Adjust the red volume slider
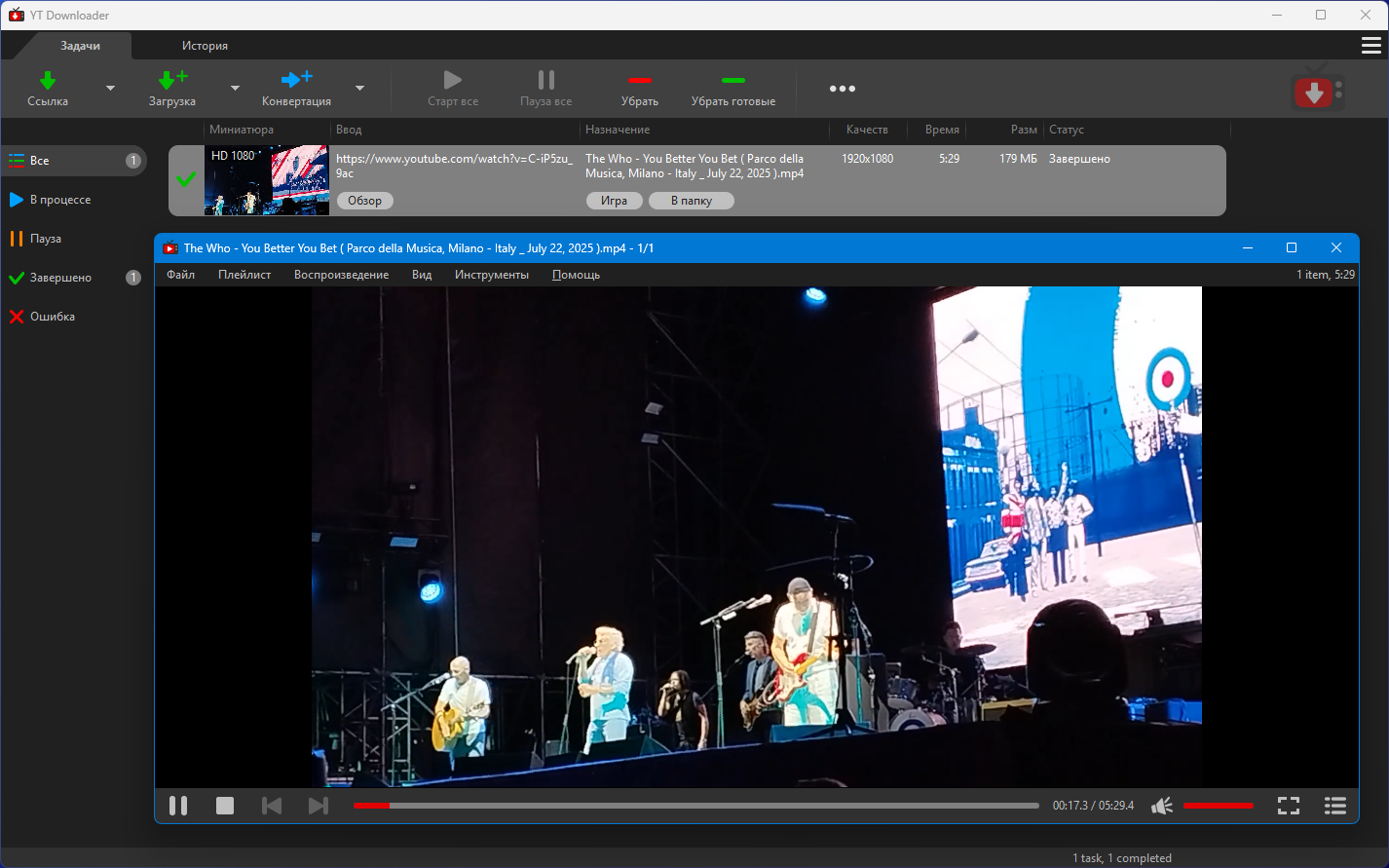 [x=1219, y=806]
